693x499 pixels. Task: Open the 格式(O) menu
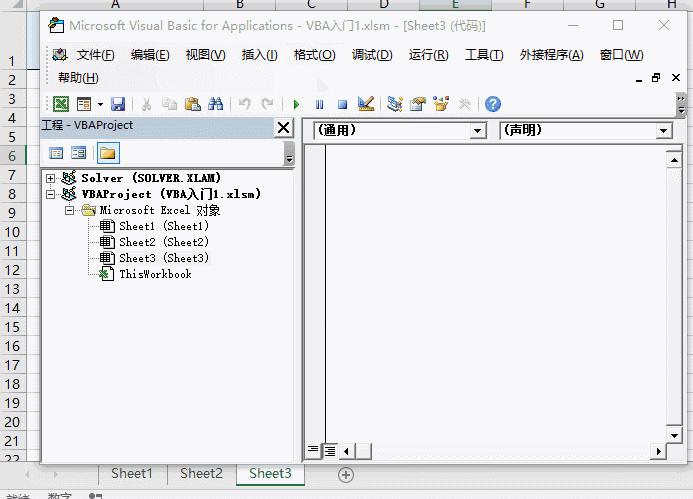[315, 55]
